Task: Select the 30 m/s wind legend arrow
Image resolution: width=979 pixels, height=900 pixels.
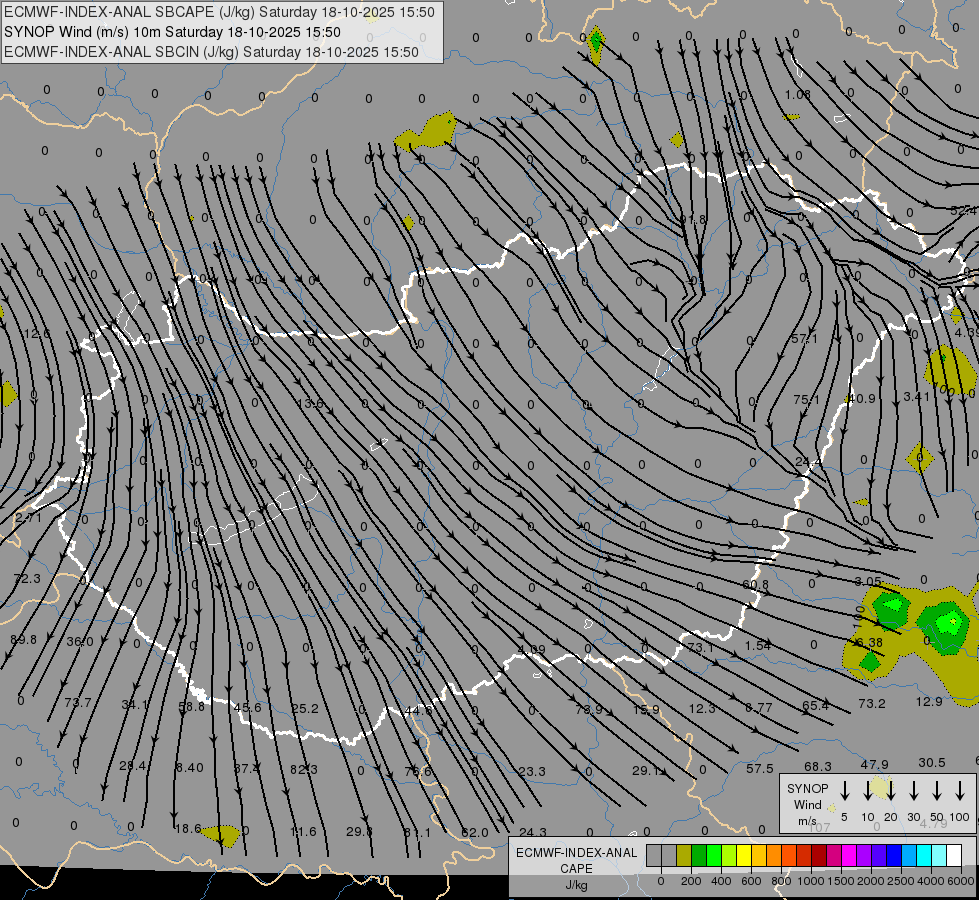Action: click(x=914, y=791)
